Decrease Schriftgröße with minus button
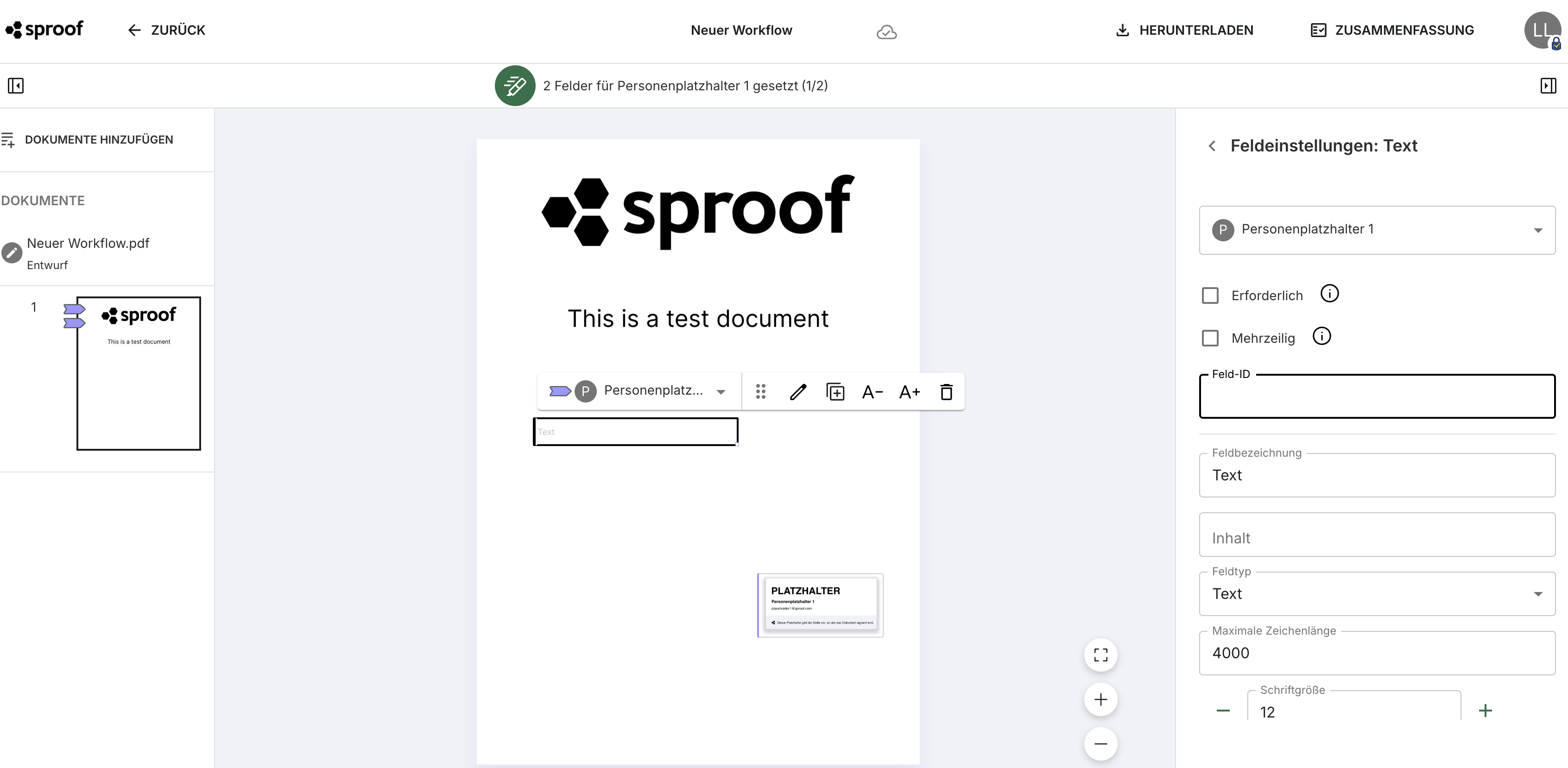 (x=1223, y=711)
